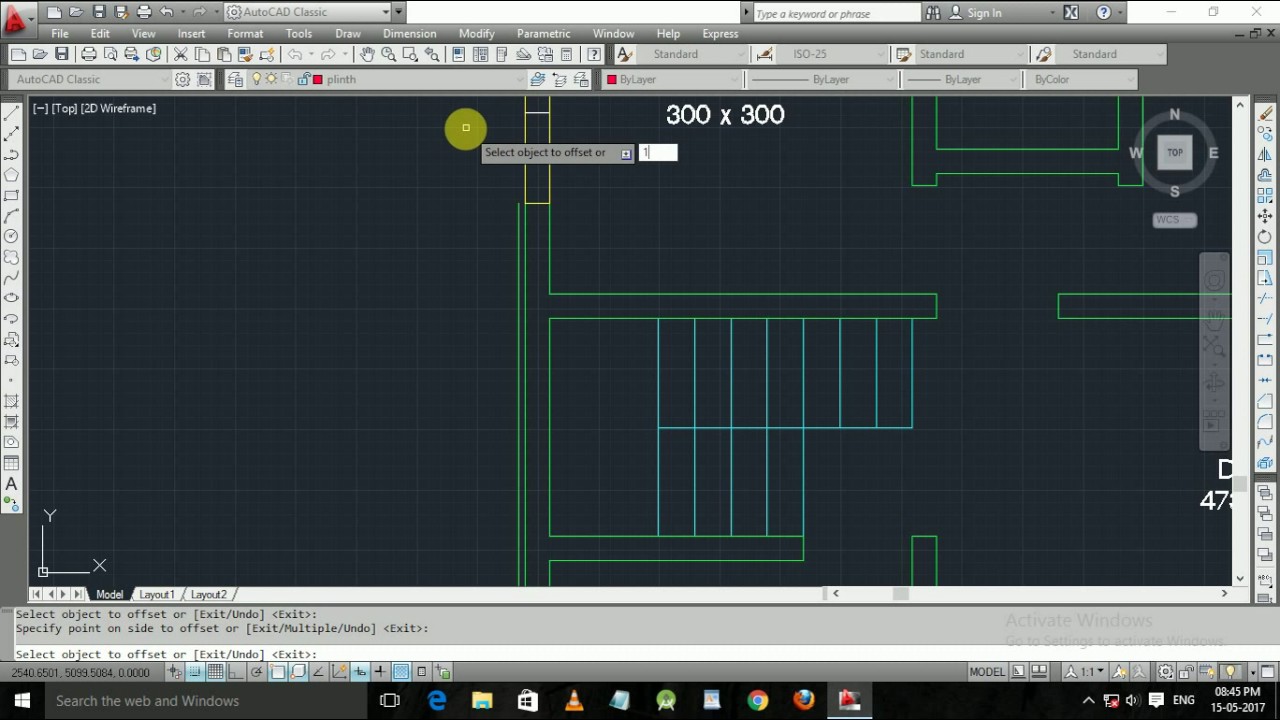
Task: Click the Help question mark toolbar icon
Action: coord(594,54)
